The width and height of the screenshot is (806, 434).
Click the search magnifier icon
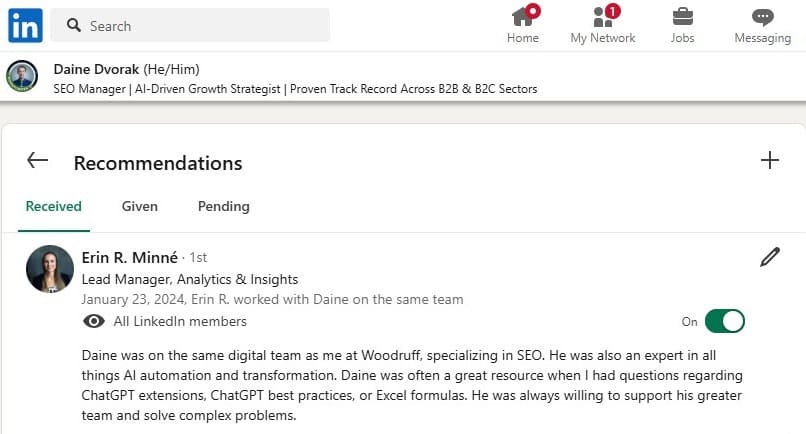coord(74,25)
